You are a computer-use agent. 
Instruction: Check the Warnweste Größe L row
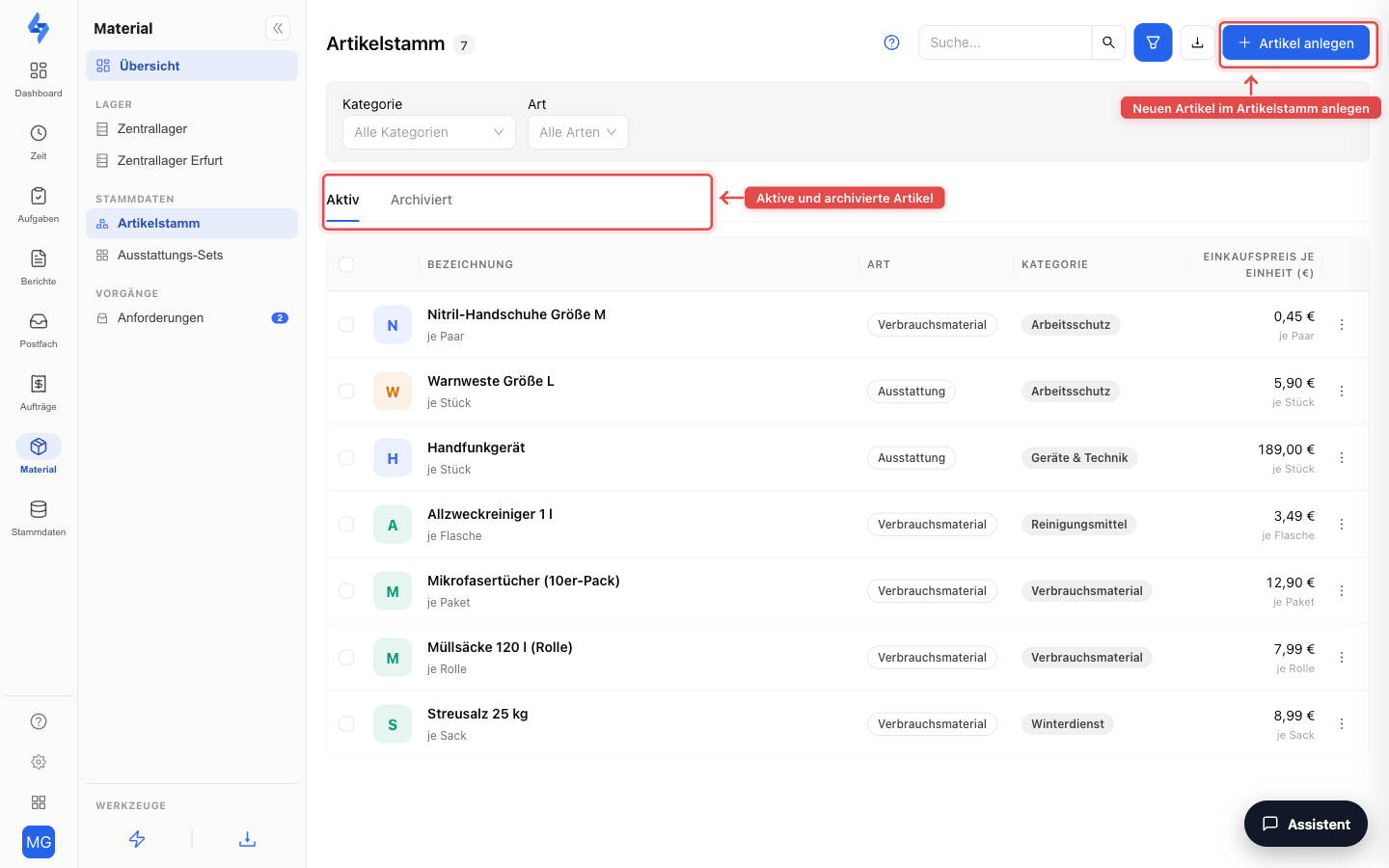point(346,392)
